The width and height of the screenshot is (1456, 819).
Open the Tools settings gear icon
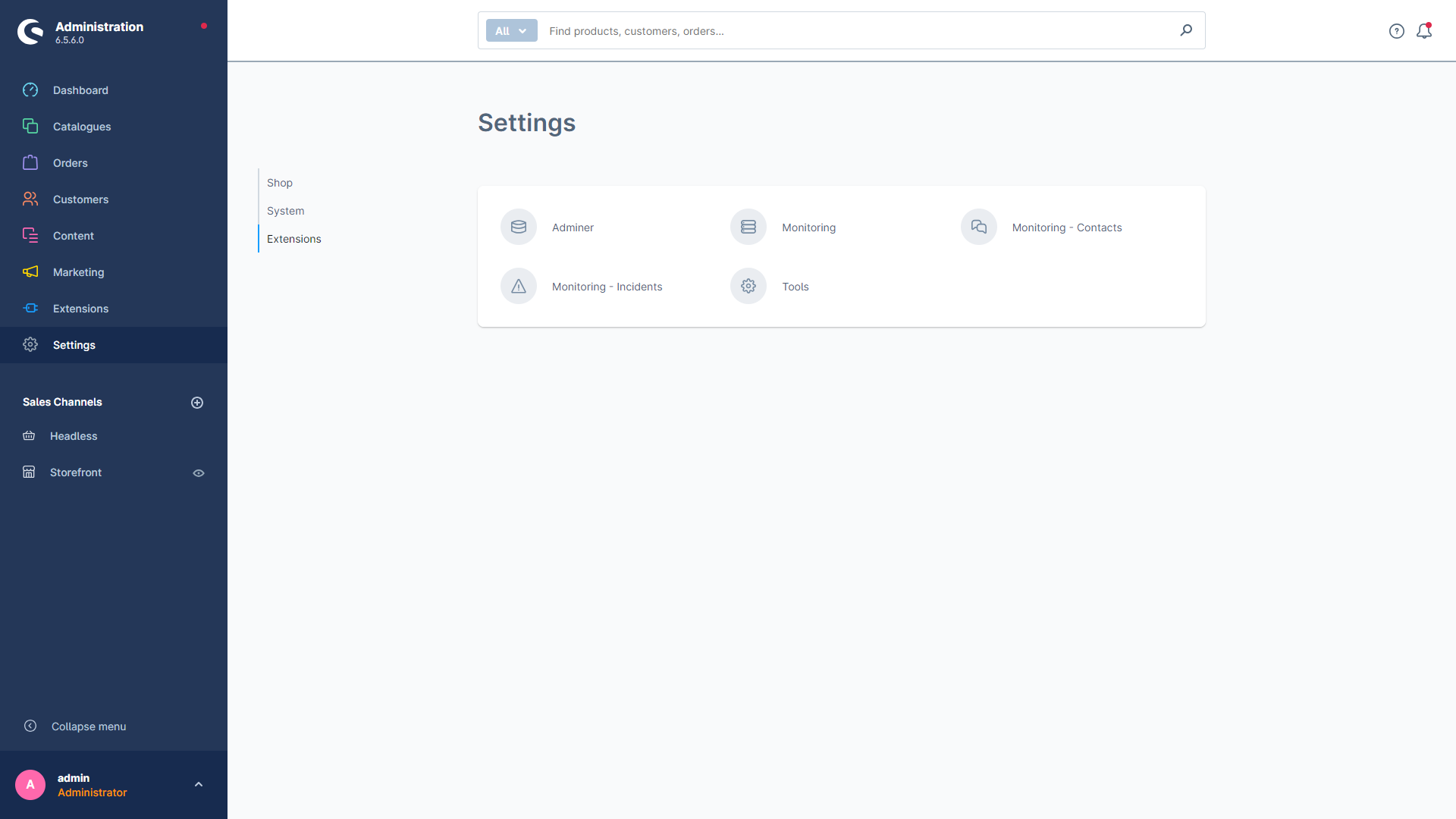749,286
